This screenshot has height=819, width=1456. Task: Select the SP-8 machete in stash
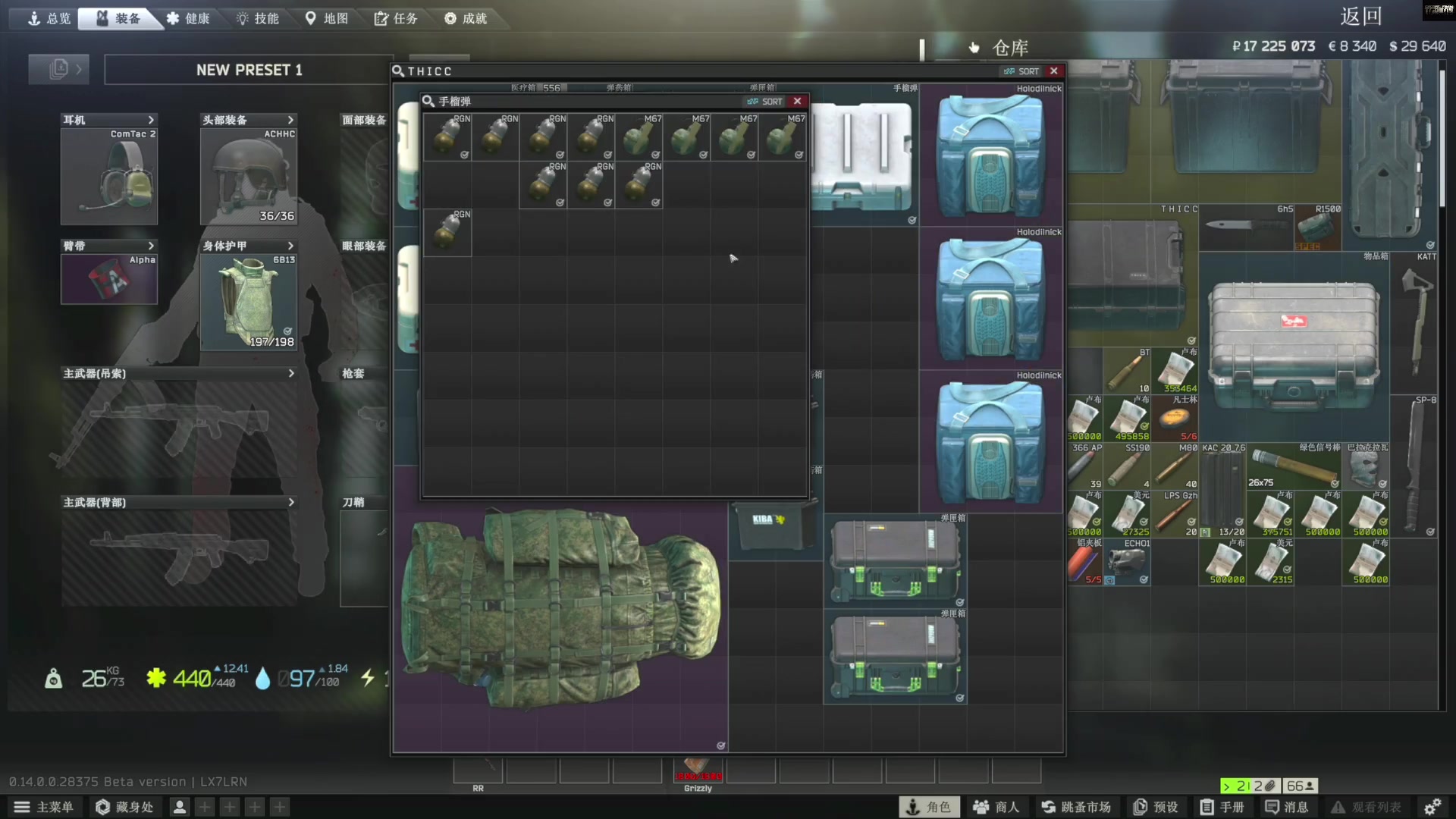point(1414,466)
